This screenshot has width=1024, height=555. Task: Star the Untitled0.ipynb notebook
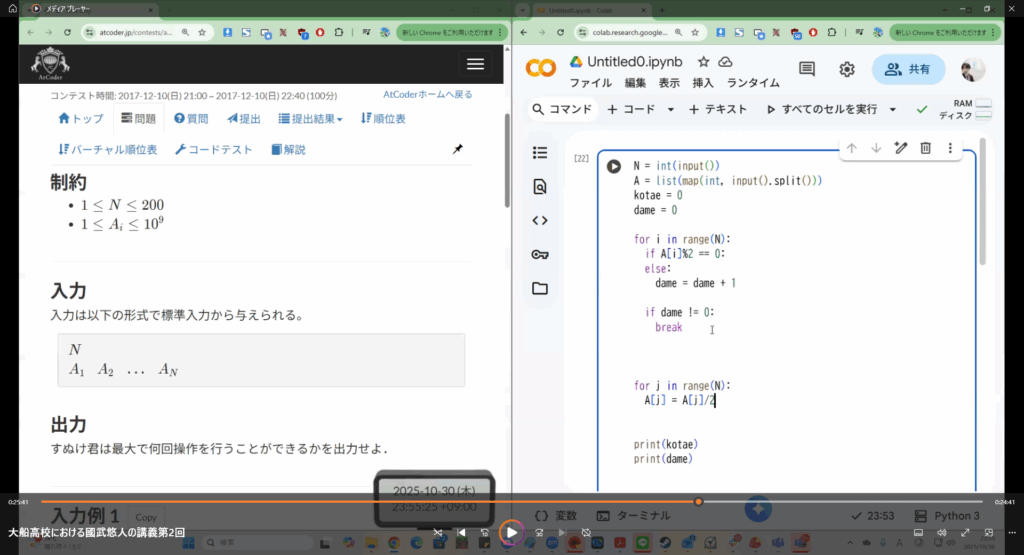tap(703, 62)
